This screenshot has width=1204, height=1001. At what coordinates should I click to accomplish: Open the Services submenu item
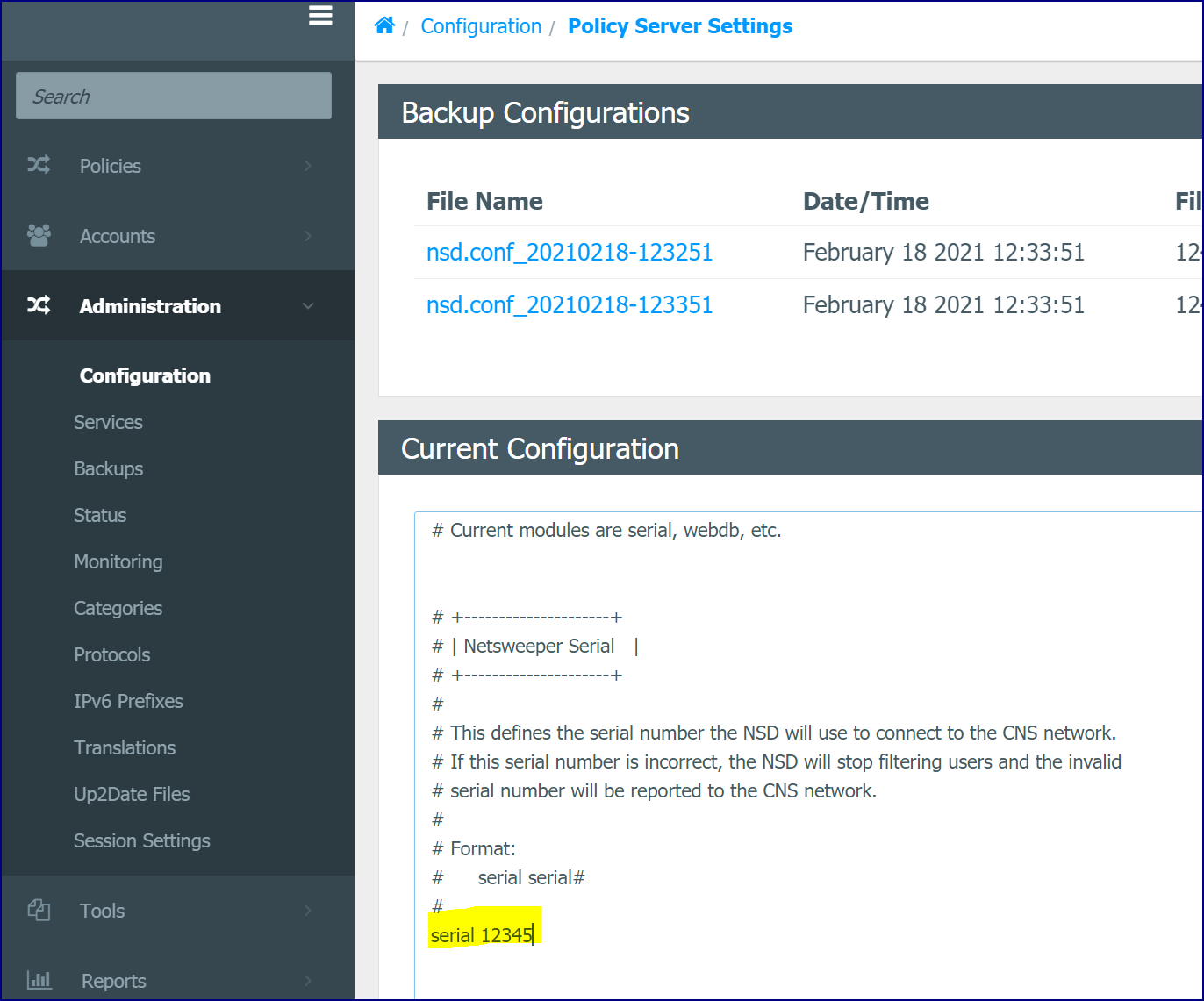tap(108, 422)
